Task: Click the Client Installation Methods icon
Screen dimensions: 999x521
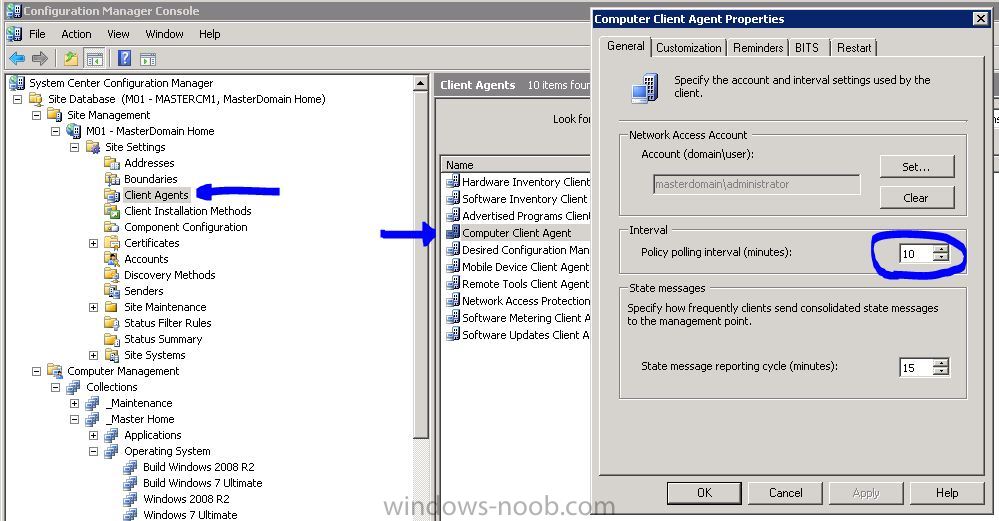Action: click(112, 211)
